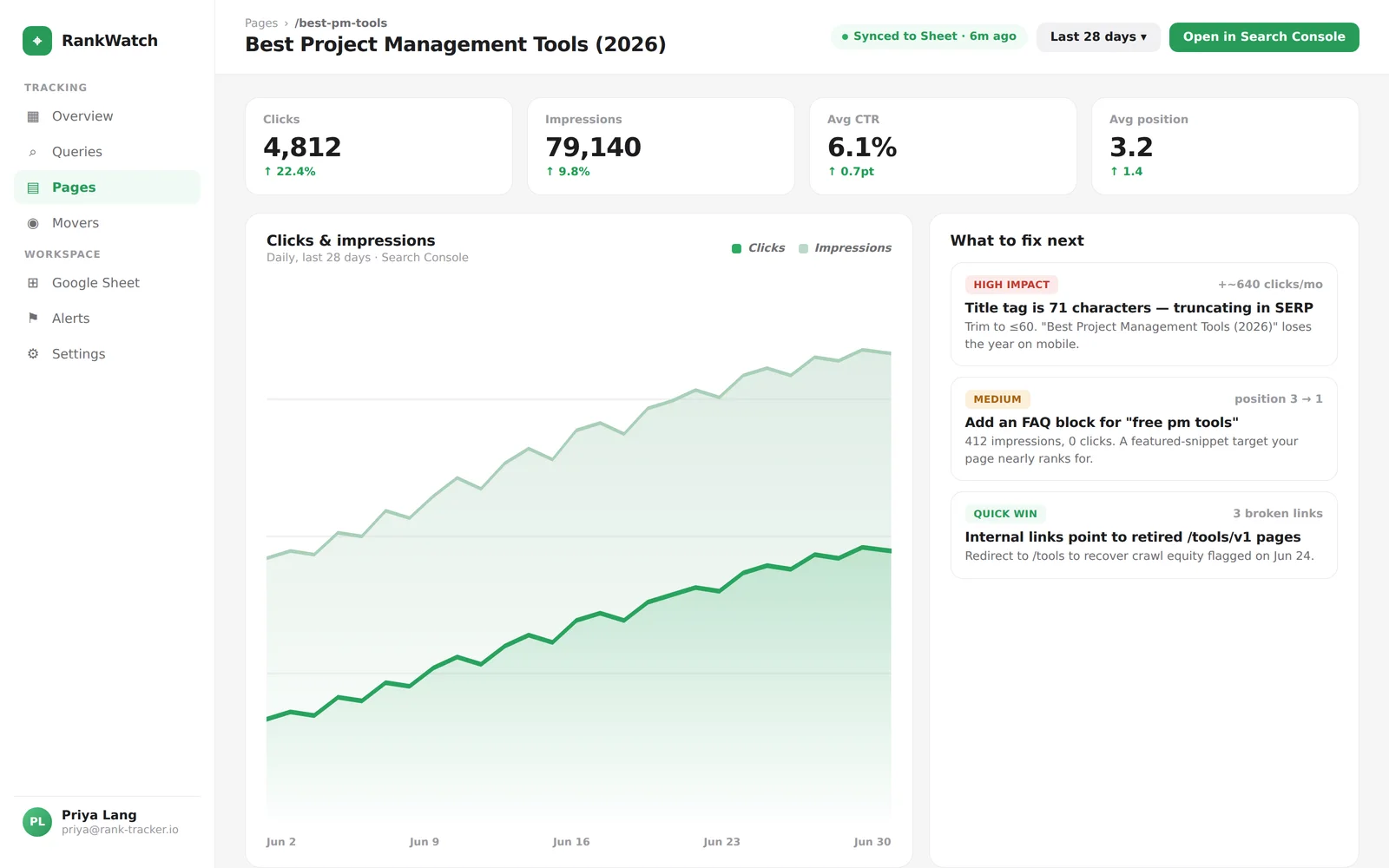Click the Synced to Sheet status badge
Image resolution: width=1389 pixels, height=868 pixels.
929,36
